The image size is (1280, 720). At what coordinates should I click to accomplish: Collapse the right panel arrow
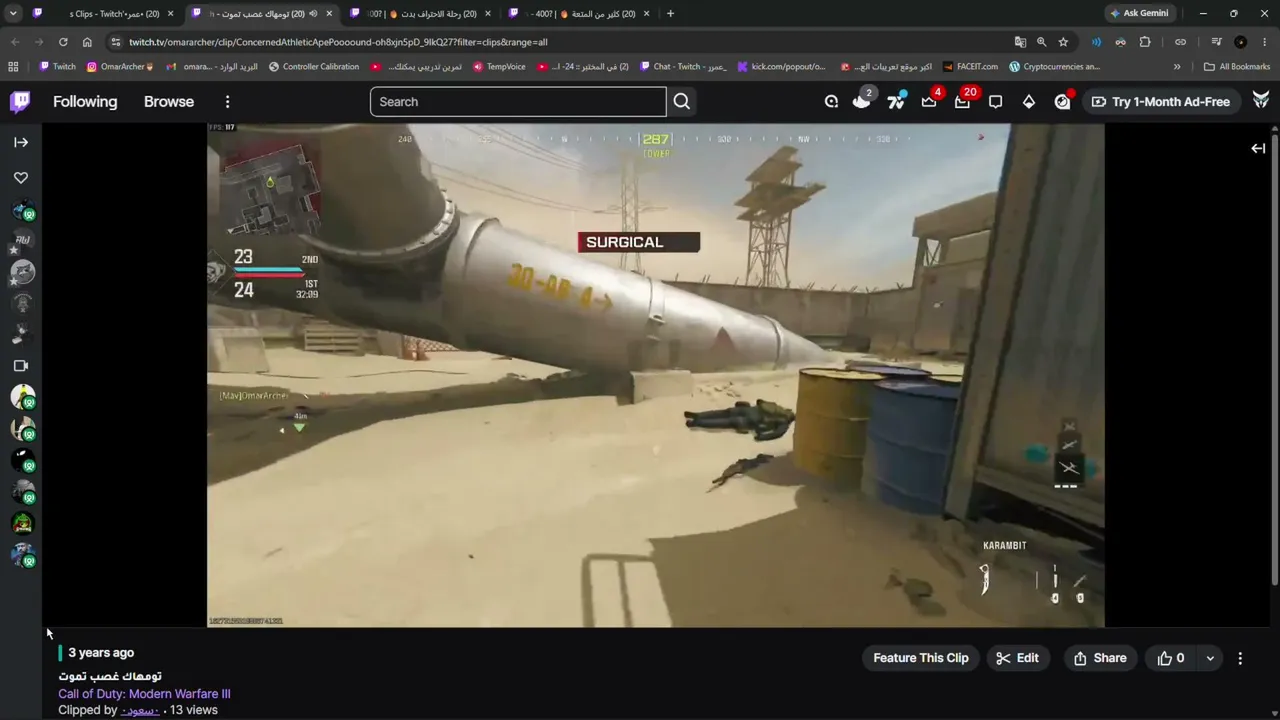(1258, 148)
